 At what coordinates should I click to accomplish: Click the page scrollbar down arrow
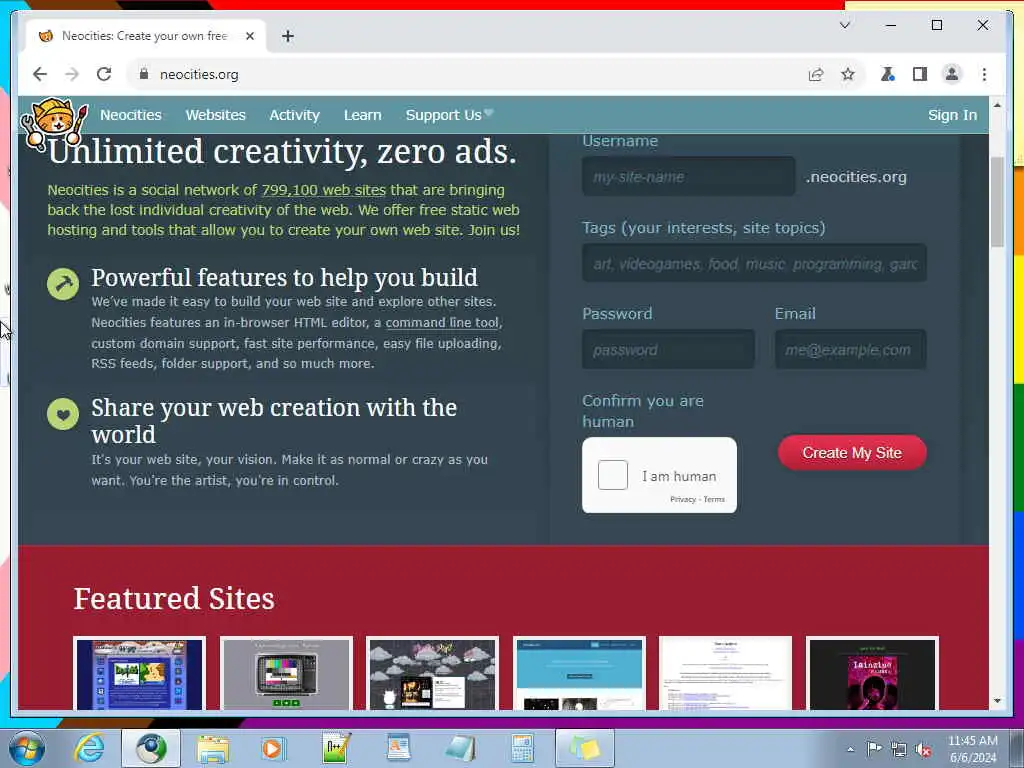[x=997, y=701]
